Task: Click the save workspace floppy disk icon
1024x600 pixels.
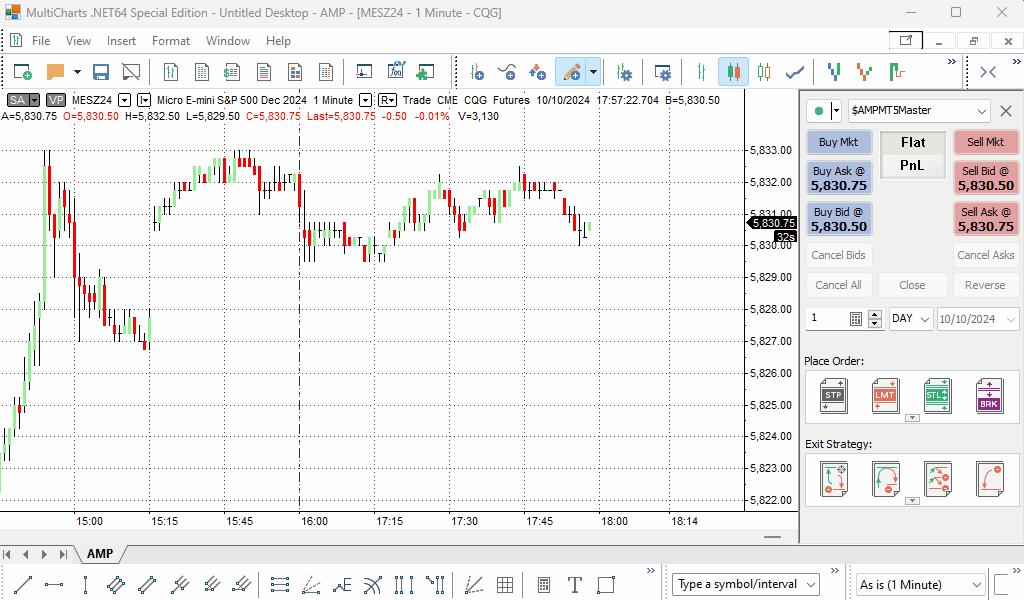Action: tap(101, 72)
